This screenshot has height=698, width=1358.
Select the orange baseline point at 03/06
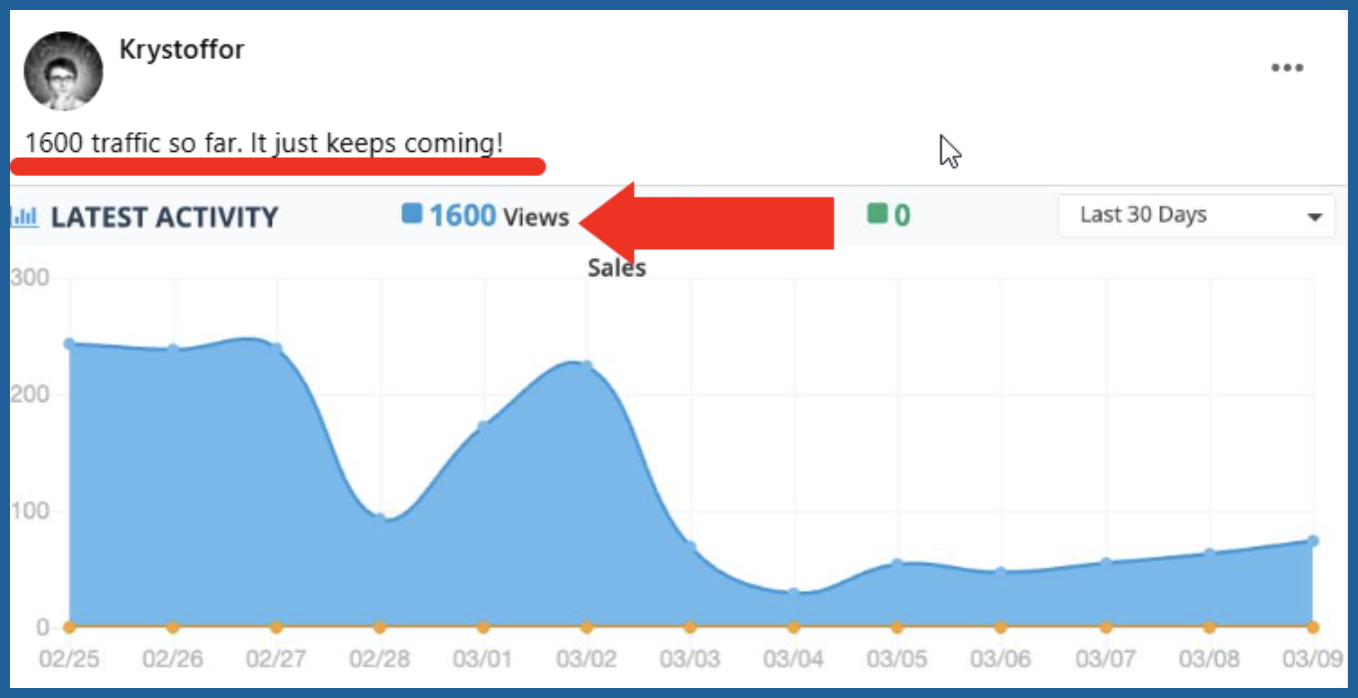(x=1000, y=628)
